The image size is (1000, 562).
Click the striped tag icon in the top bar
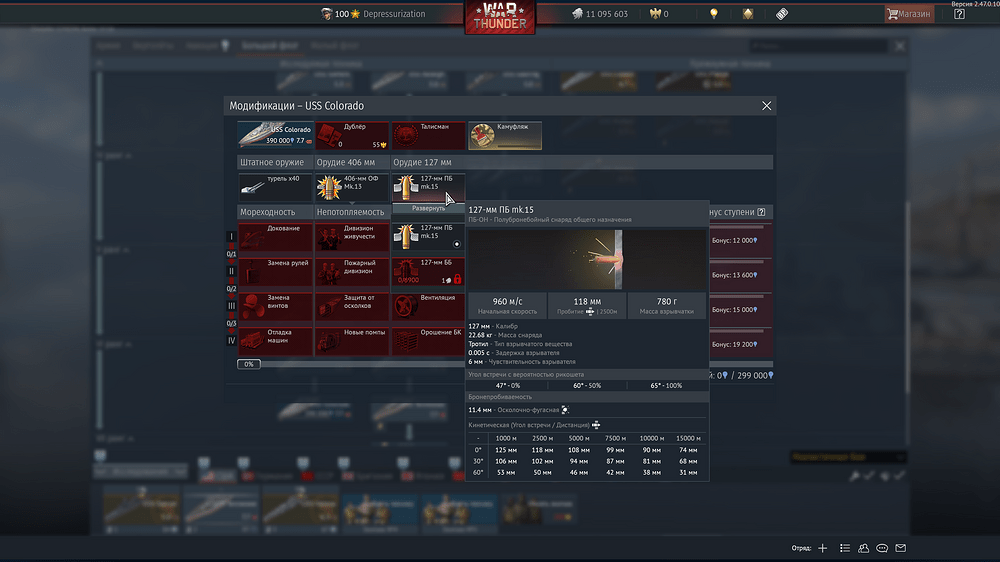pyautogui.click(x=782, y=14)
